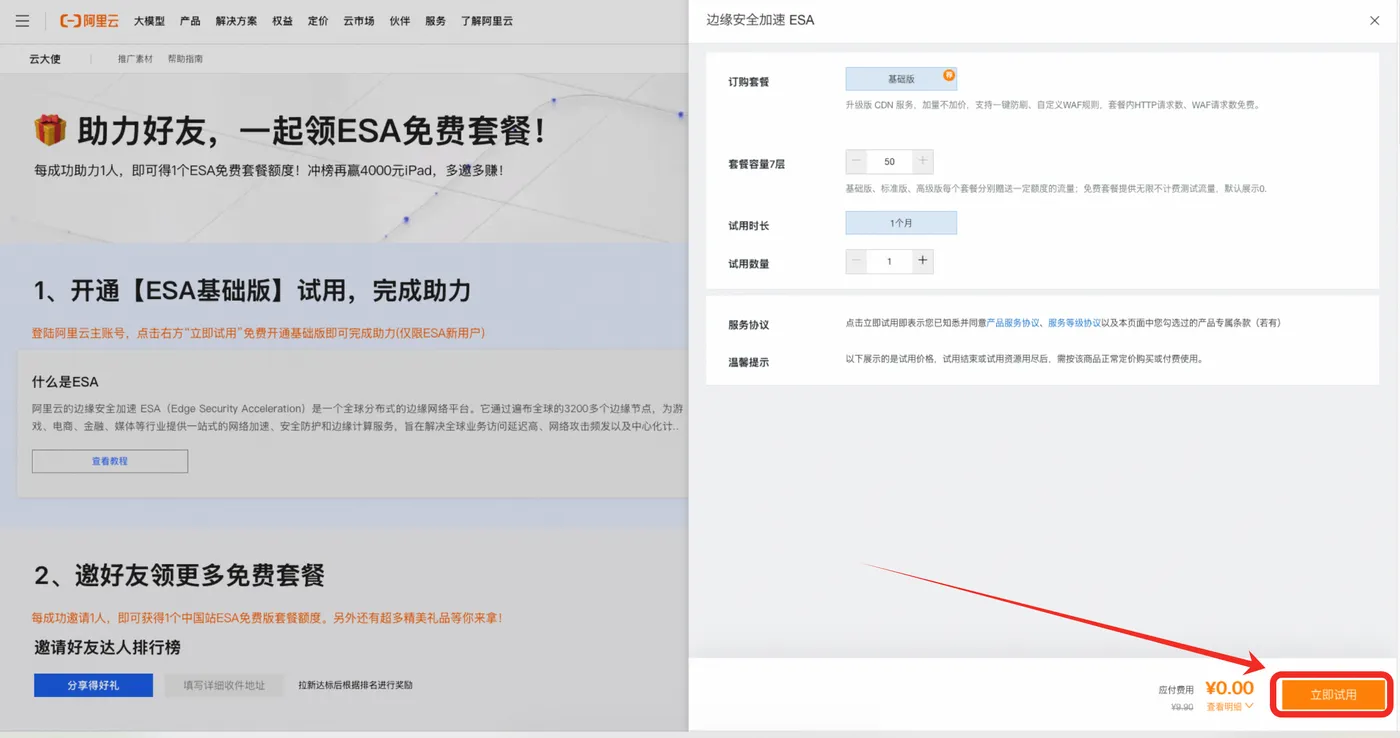
Task: Select the 基础版 package option
Action: (901, 79)
